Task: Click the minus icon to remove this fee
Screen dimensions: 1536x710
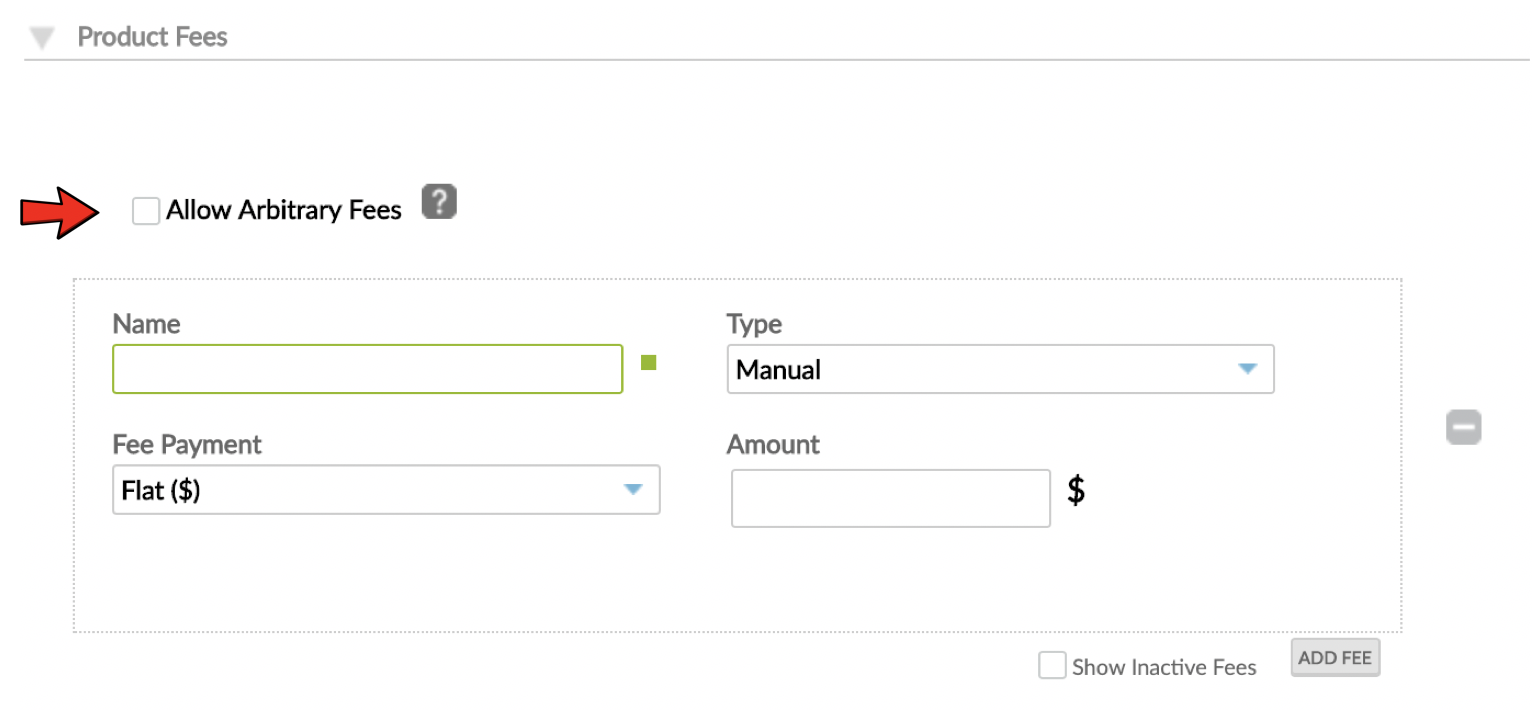Action: (1464, 427)
